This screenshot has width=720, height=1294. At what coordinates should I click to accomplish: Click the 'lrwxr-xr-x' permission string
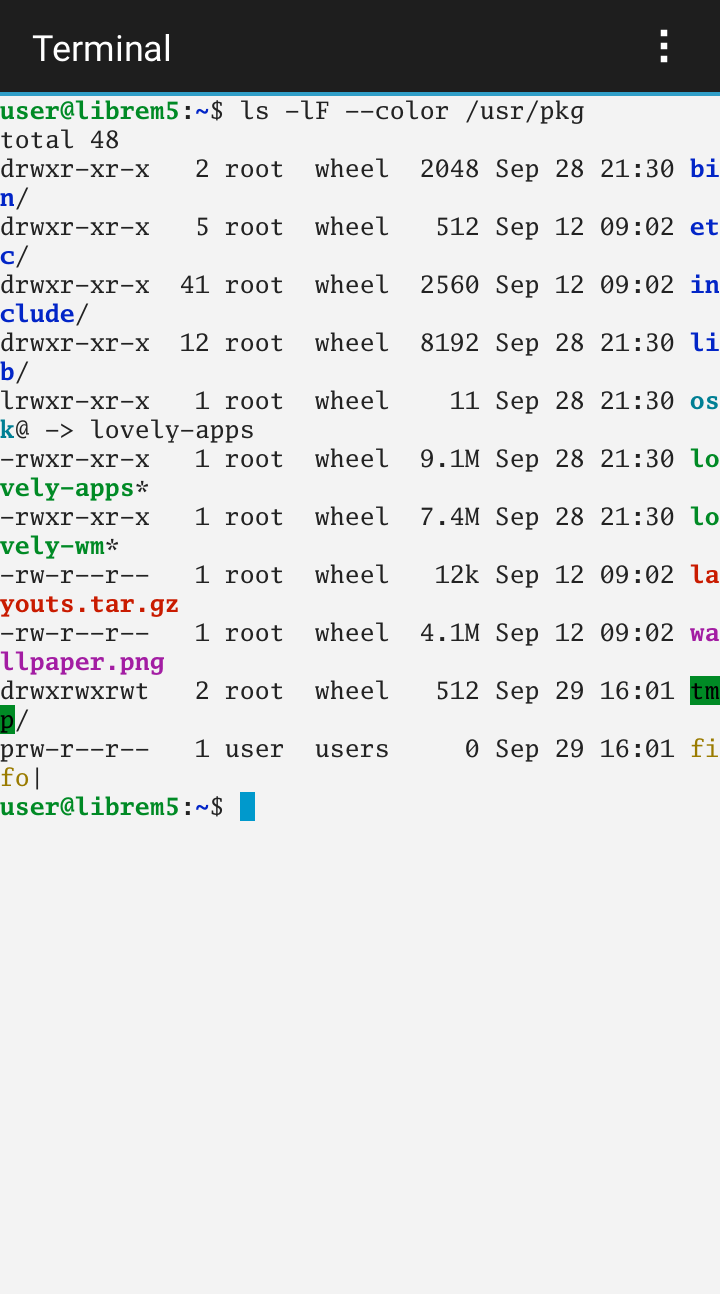(75, 401)
